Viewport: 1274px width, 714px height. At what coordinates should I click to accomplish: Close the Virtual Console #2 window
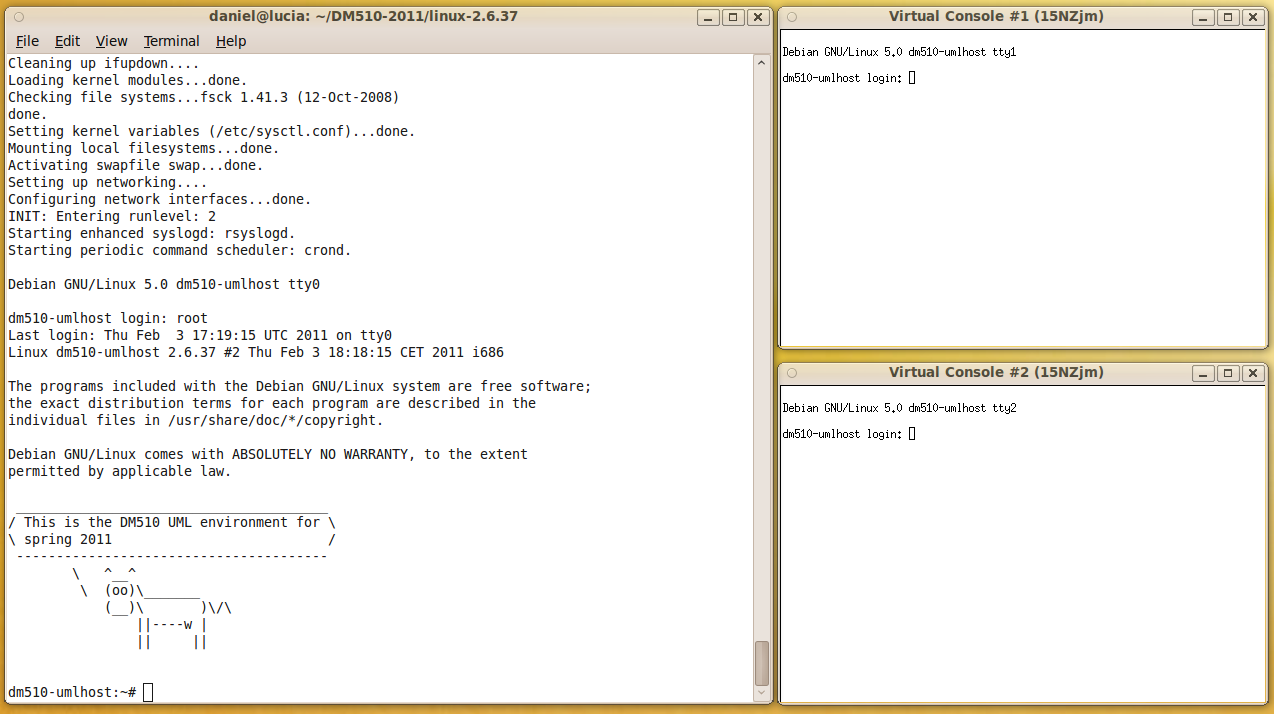tap(1252, 372)
